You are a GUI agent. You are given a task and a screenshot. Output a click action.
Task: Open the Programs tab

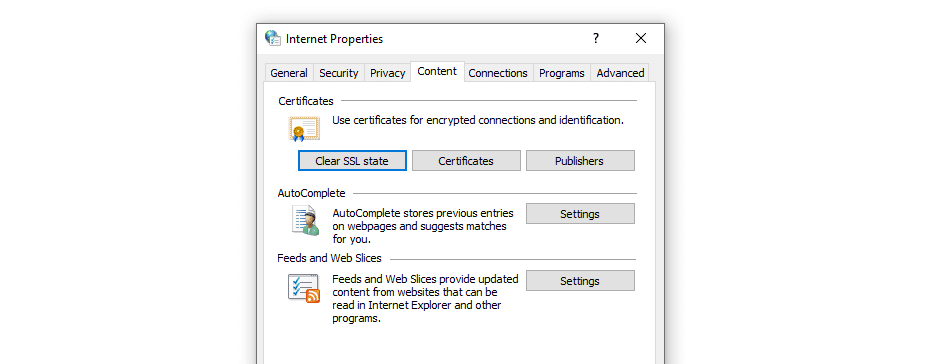tap(562, 73)
